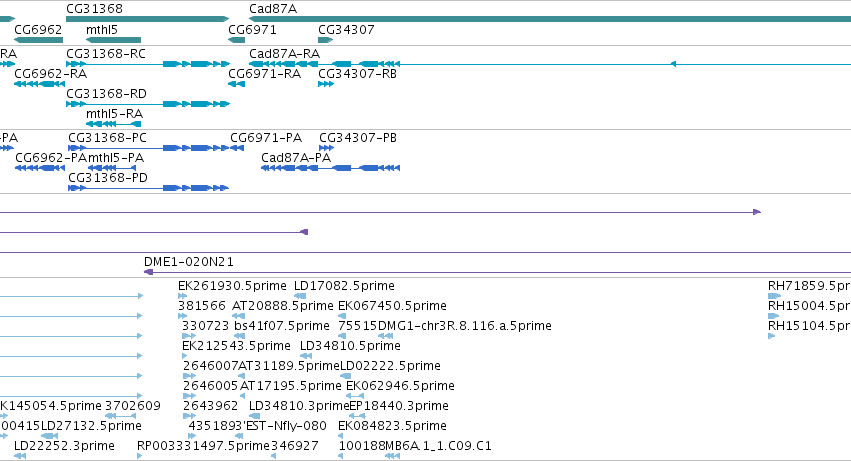Select the CG6962-PA protein glyph
851x461 pixels.
40,168
